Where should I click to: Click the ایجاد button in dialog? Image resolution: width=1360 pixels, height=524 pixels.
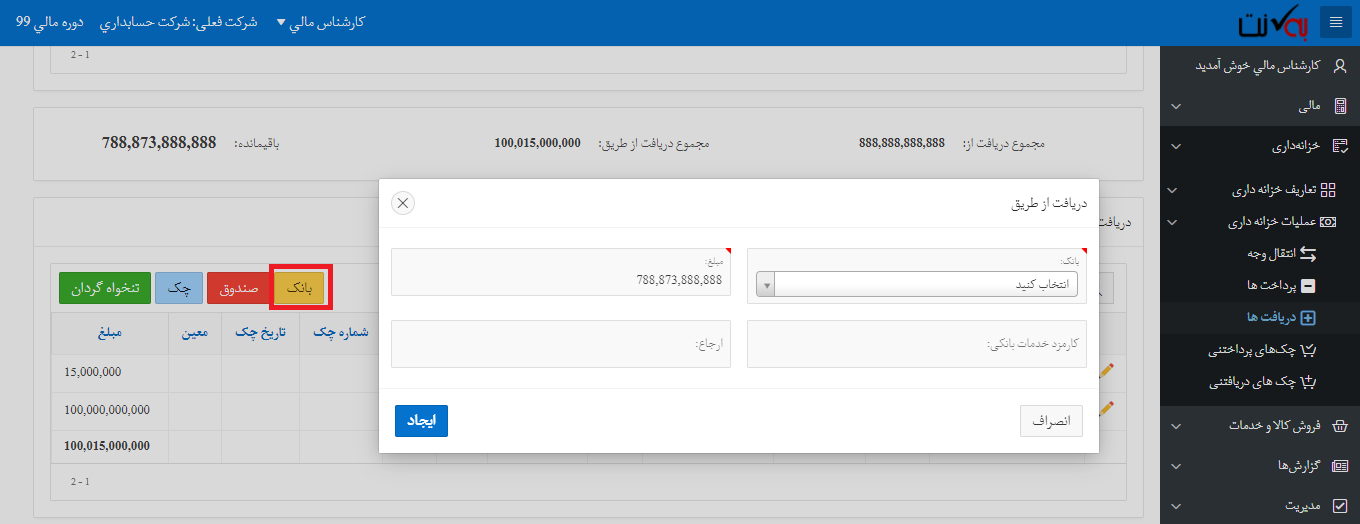421,421
